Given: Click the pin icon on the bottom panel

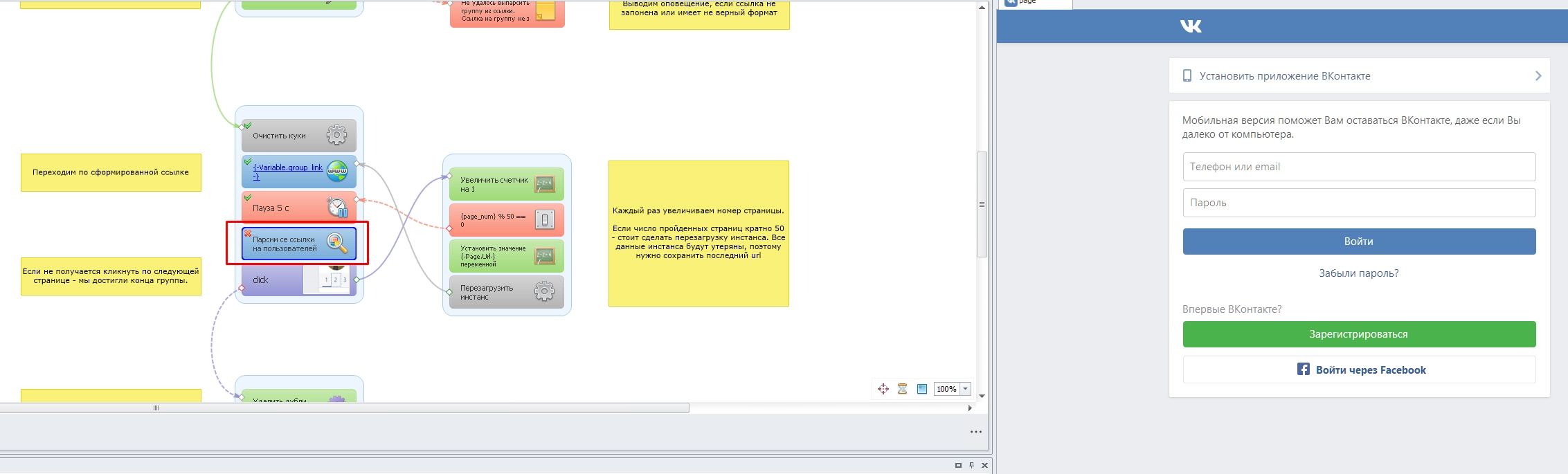Looking at the screenshot, I should pyautogui.click(x=971, y=465).
